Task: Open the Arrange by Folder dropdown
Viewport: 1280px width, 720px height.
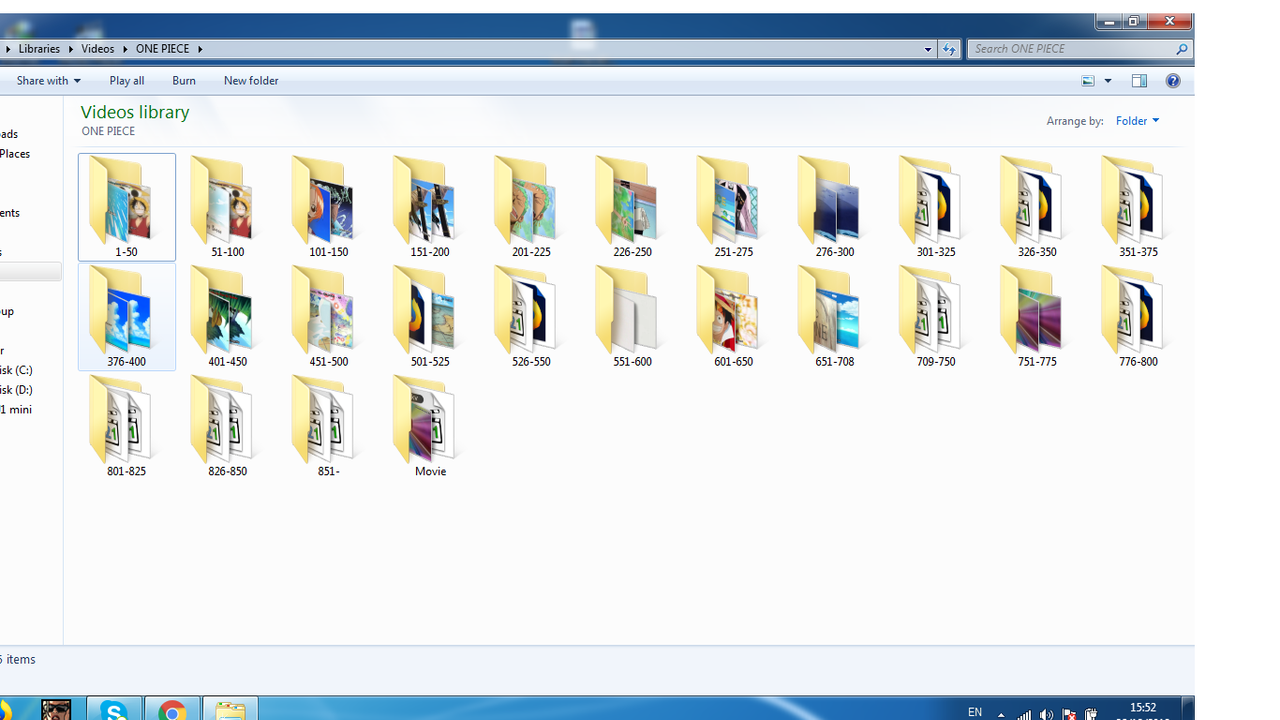Action: pos(1138,121)
